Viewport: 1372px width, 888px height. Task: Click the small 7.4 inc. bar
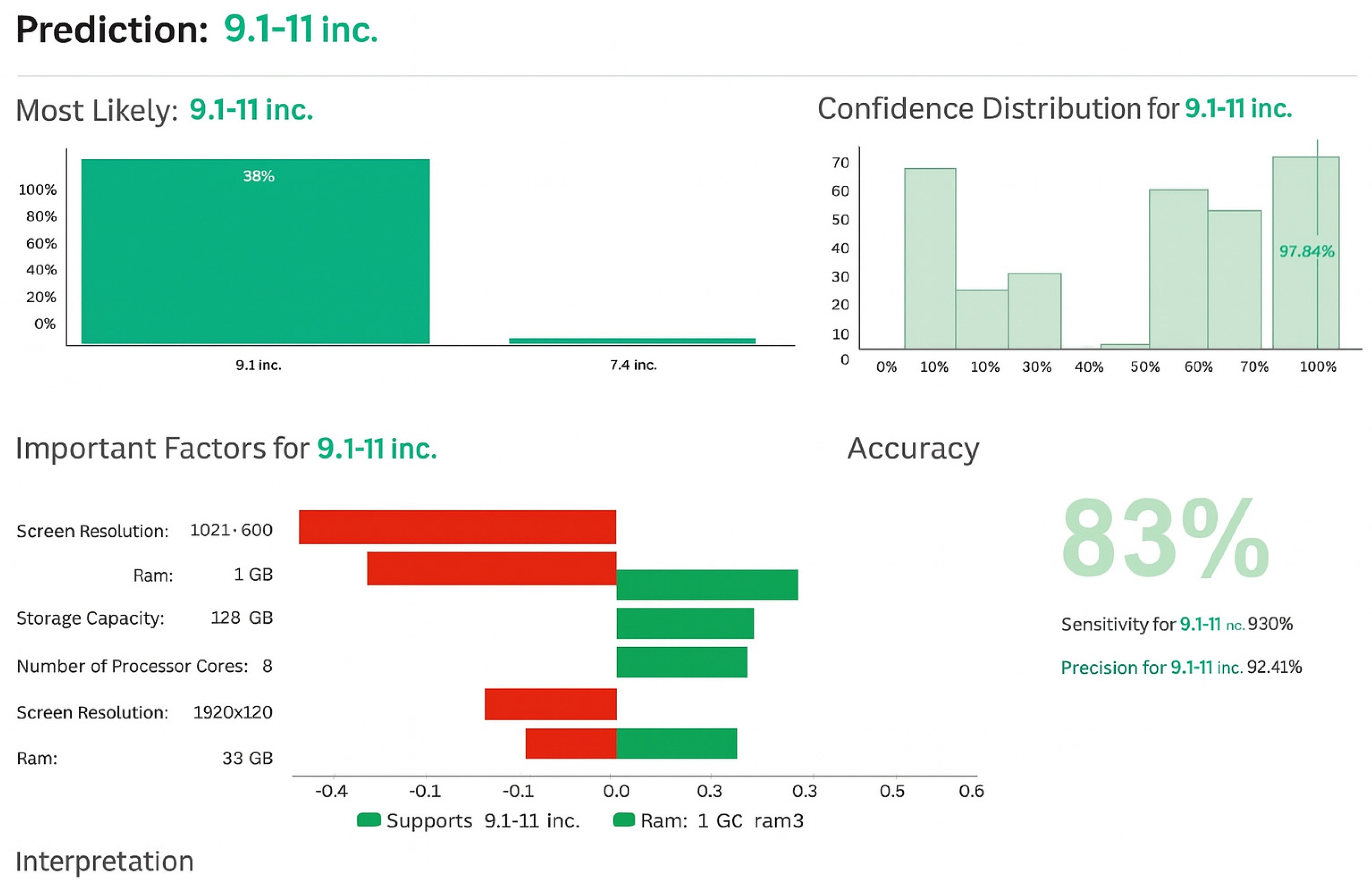pos(632,340)
